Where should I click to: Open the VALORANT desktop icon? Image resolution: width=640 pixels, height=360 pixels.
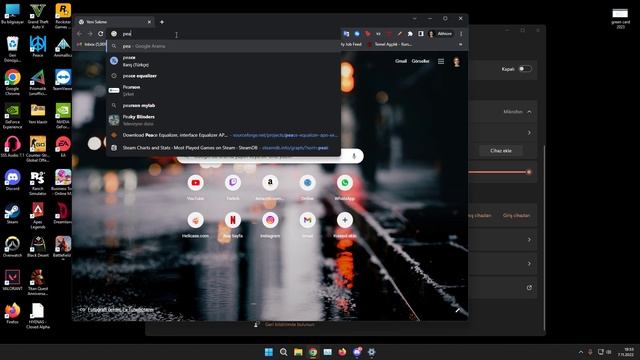pyautogui.click(x=13, y=280)
